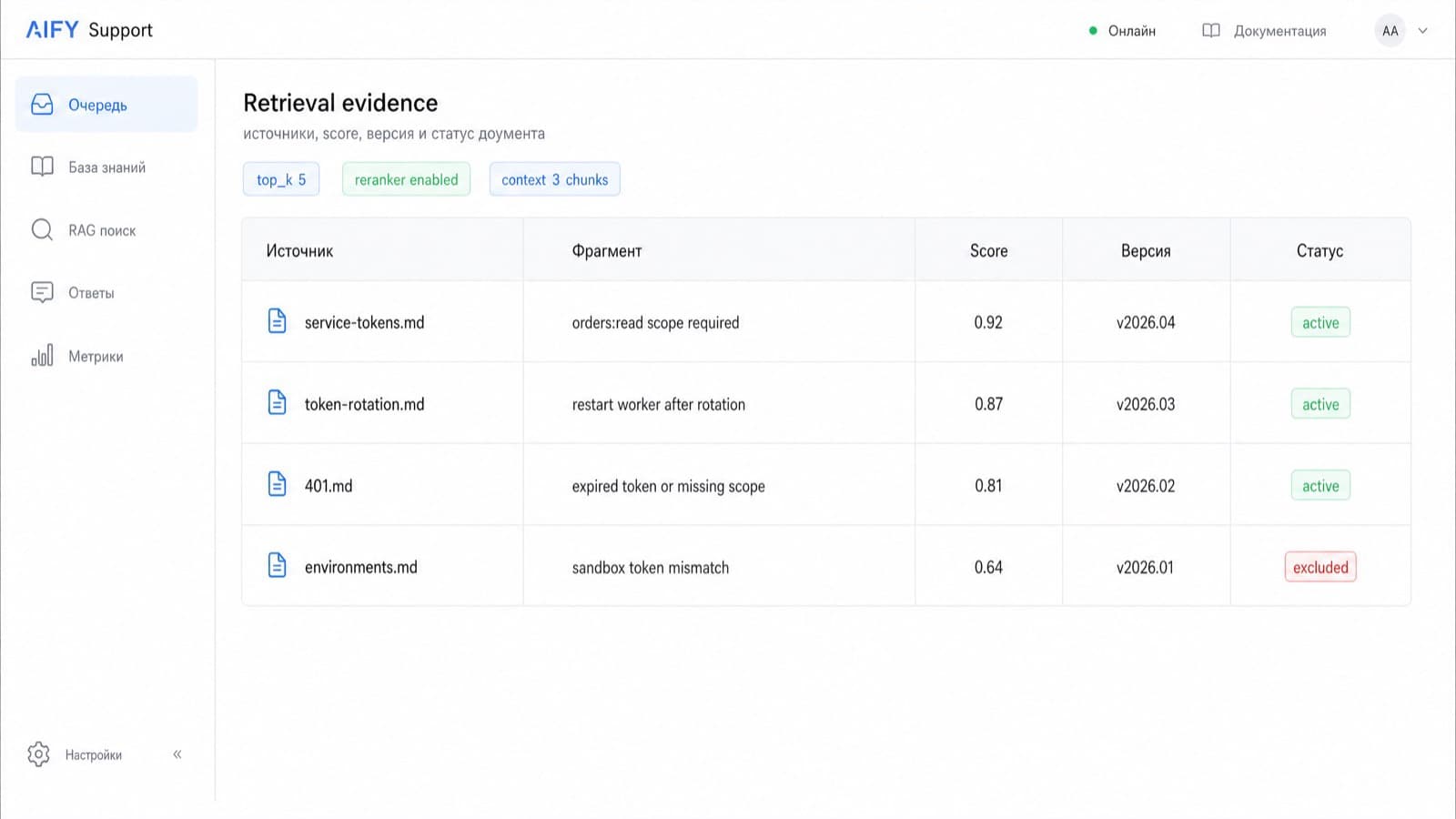1456x819 pixels.
Task: Click the 401.md file icon
Action: tap(278, 484)
